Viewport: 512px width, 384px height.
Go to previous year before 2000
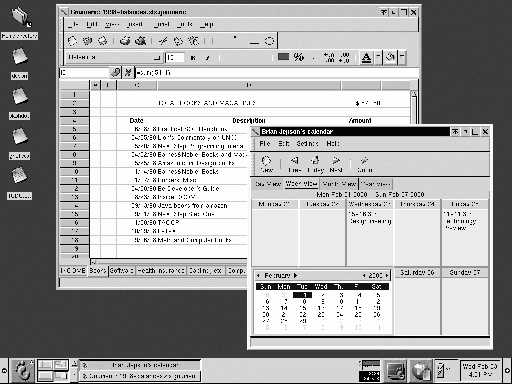tap(364, 276)
